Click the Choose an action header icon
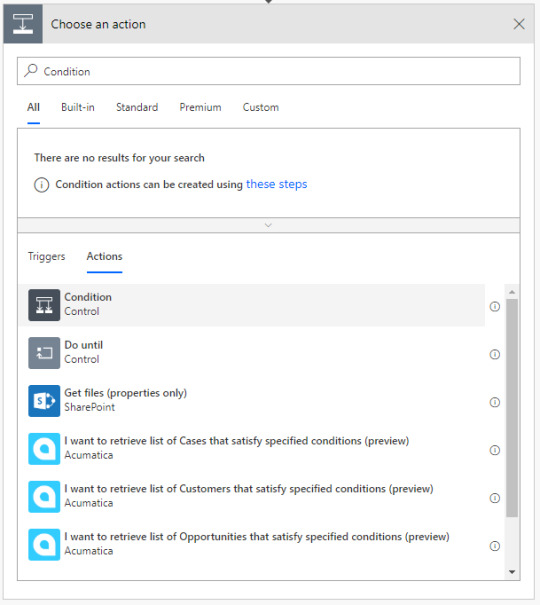The image size is (540, 605). click(23, 24)
